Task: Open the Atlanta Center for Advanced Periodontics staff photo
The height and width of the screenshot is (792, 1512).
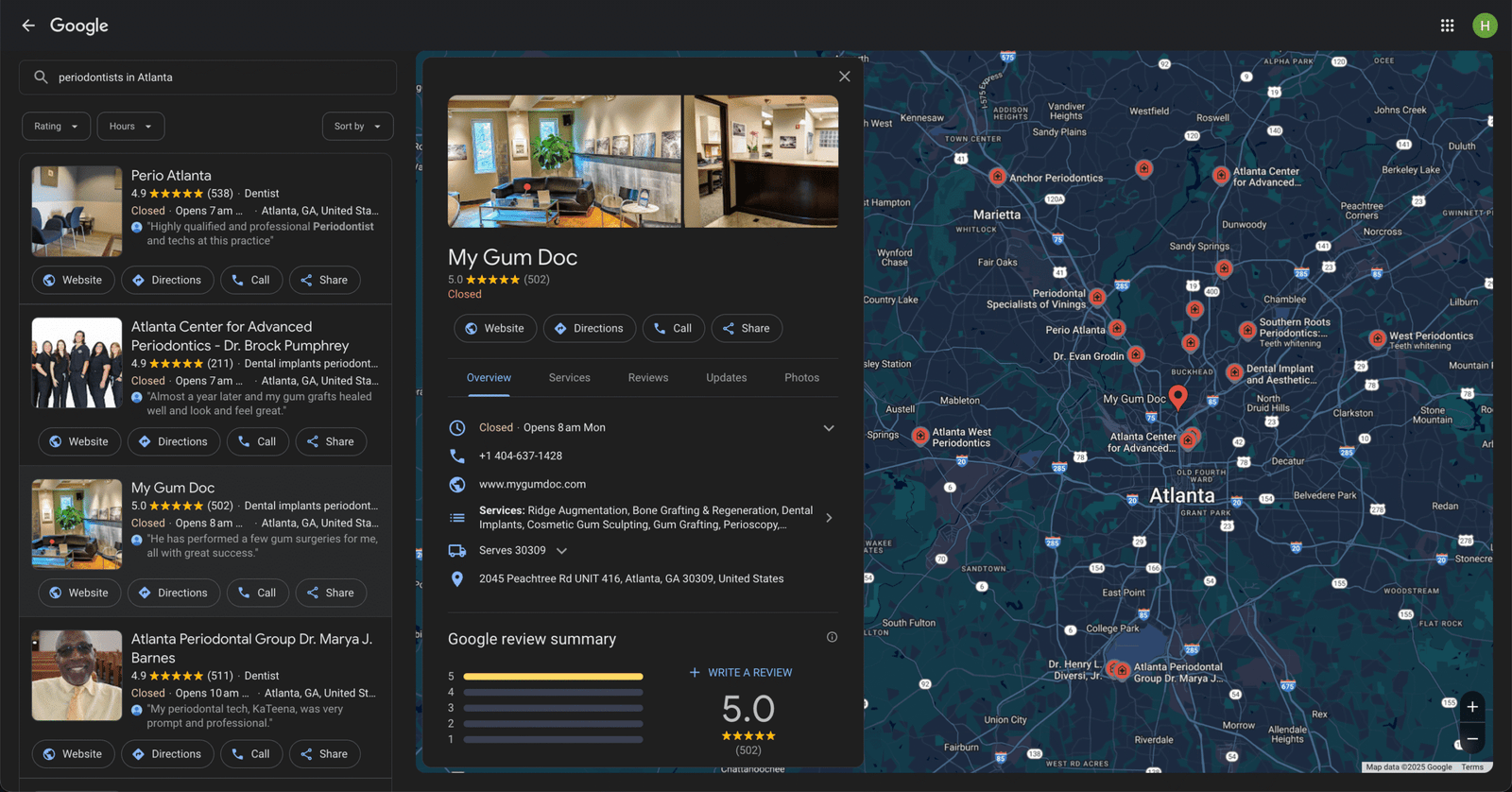Action: tap(77, 363)
